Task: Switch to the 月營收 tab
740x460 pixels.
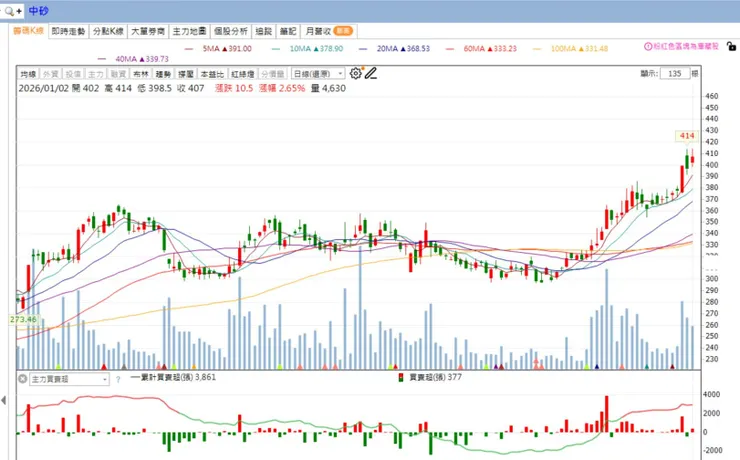Action: click(x=329, y=31)
